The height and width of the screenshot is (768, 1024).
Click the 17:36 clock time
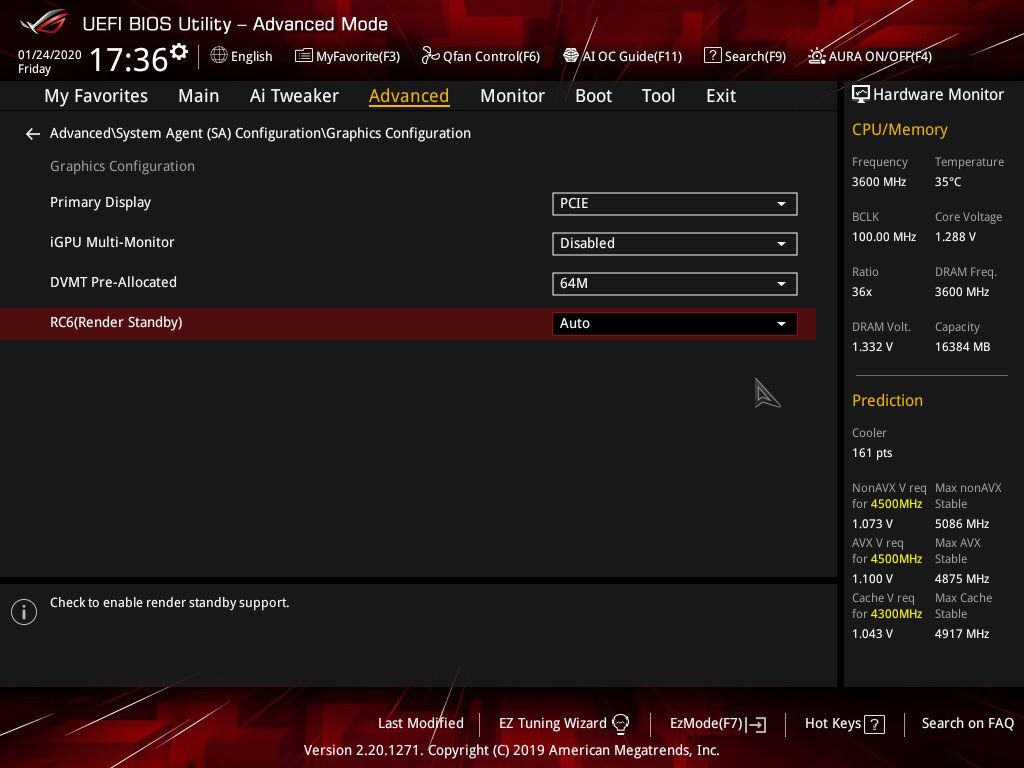click(x=129, y=59)
